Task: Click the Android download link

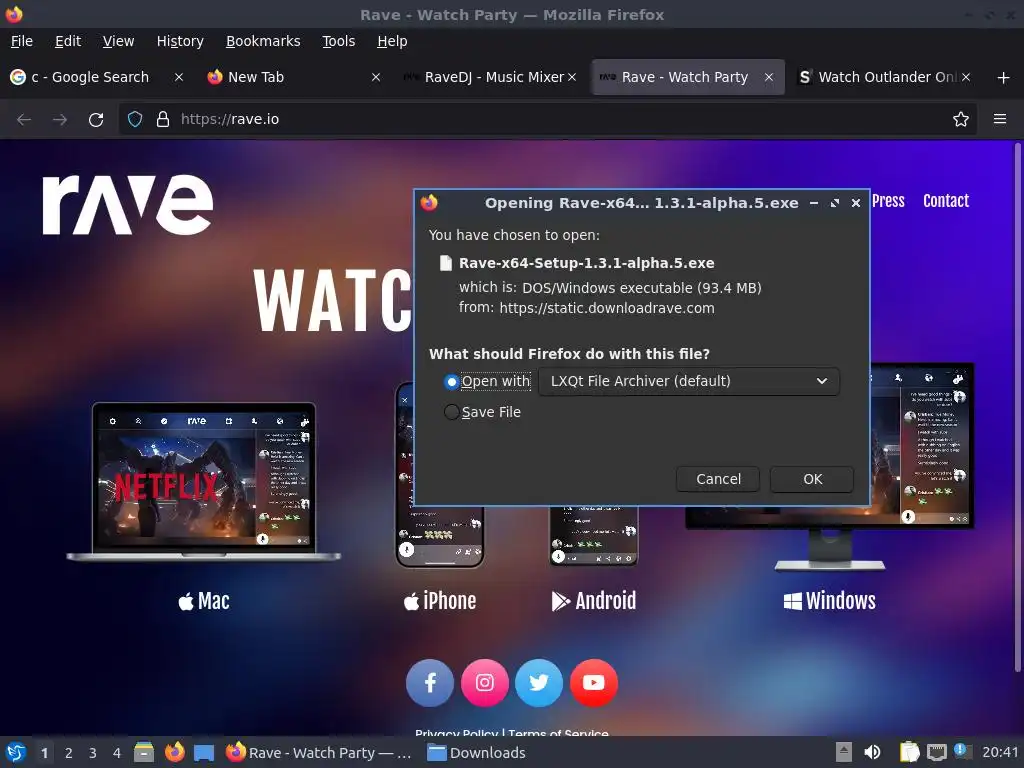Action: (594, 601)
